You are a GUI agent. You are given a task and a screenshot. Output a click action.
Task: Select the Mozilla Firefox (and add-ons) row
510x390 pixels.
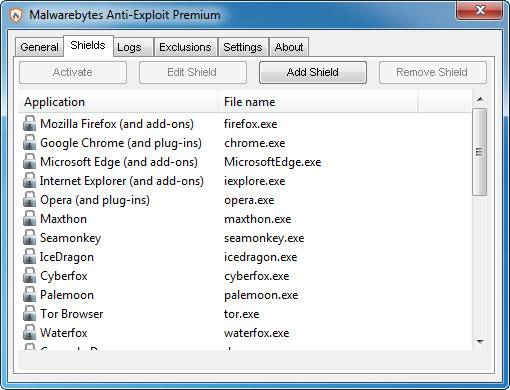245,124
